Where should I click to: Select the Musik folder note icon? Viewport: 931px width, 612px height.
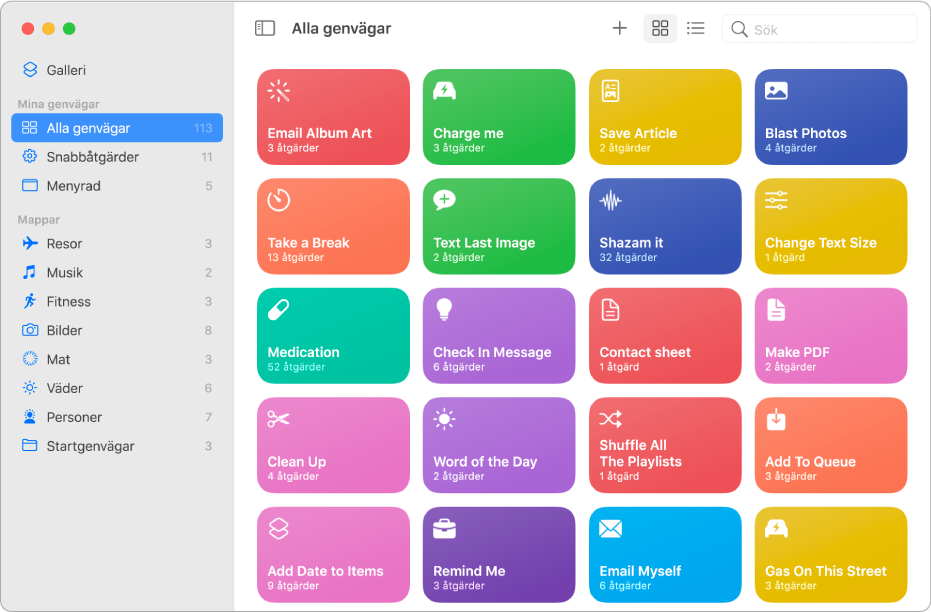click(29, 273)
